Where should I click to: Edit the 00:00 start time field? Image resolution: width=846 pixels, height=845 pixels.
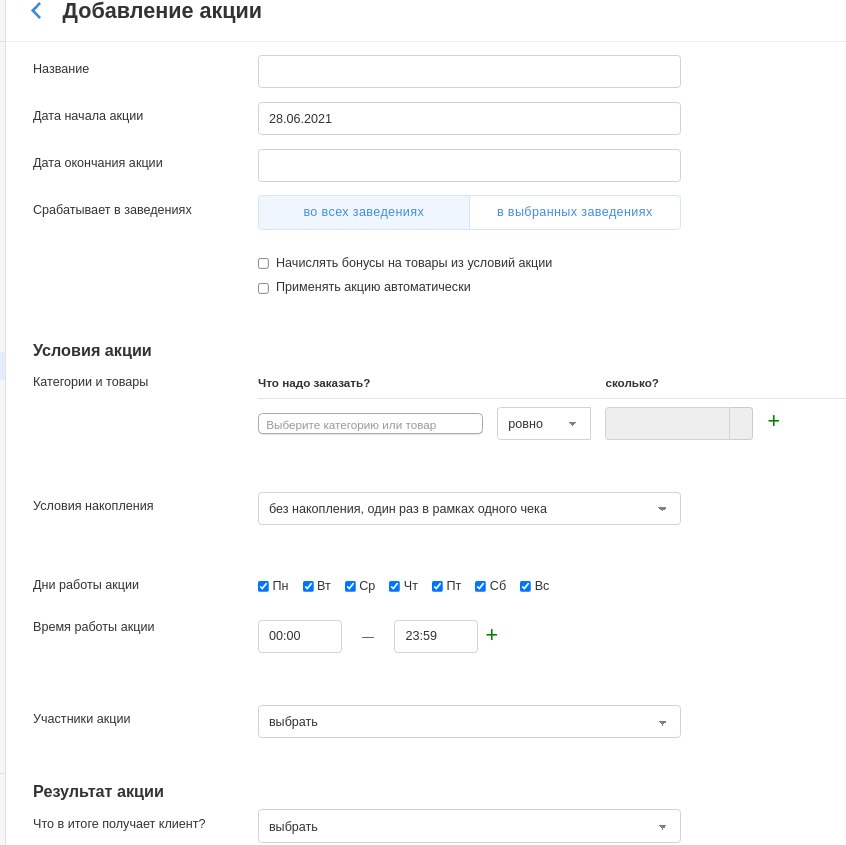(x=299, y=636)
